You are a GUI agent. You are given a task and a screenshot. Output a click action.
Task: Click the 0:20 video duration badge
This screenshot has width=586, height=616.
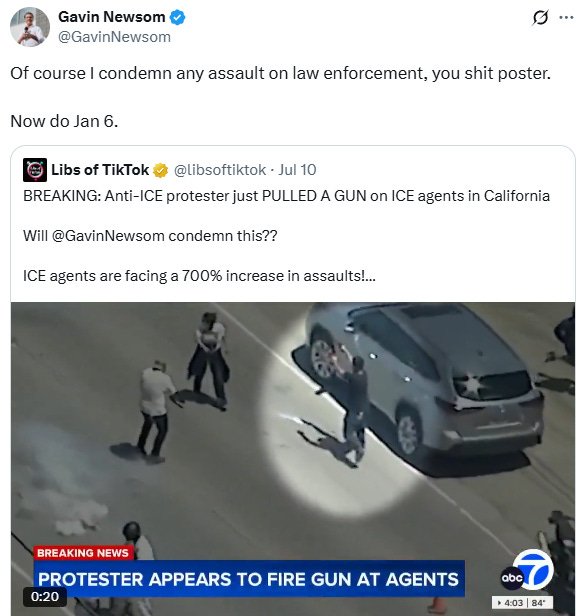pyautogui.click(x=45, y=596)
